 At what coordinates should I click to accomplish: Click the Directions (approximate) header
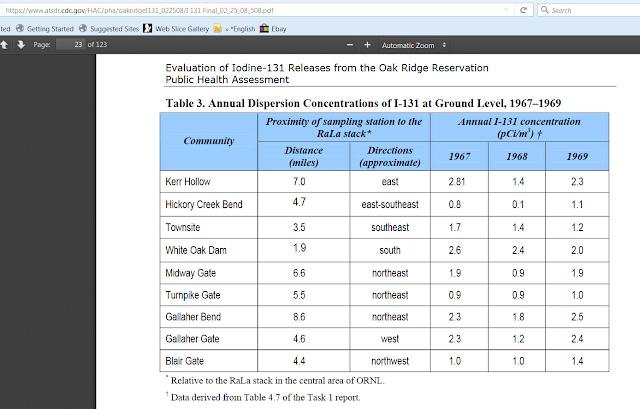click(x=390, y=156)
